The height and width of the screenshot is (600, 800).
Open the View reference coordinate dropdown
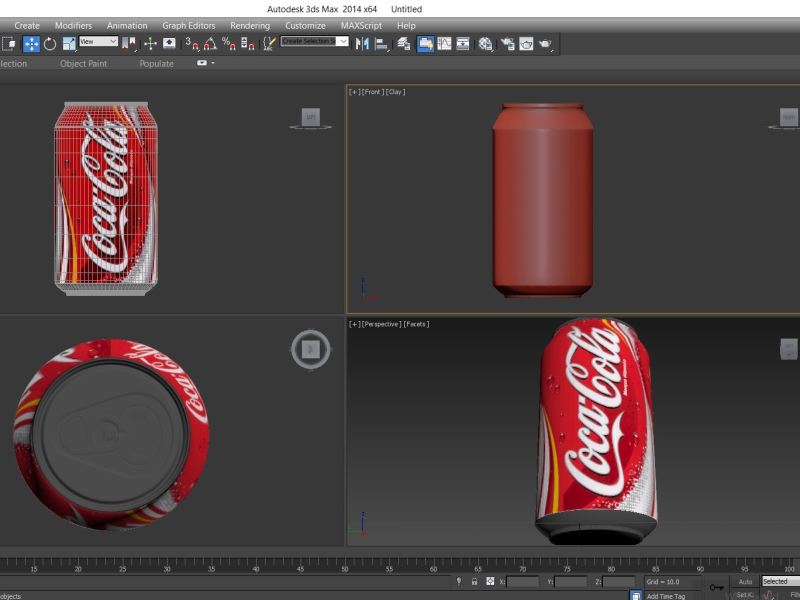pos(98,42)
